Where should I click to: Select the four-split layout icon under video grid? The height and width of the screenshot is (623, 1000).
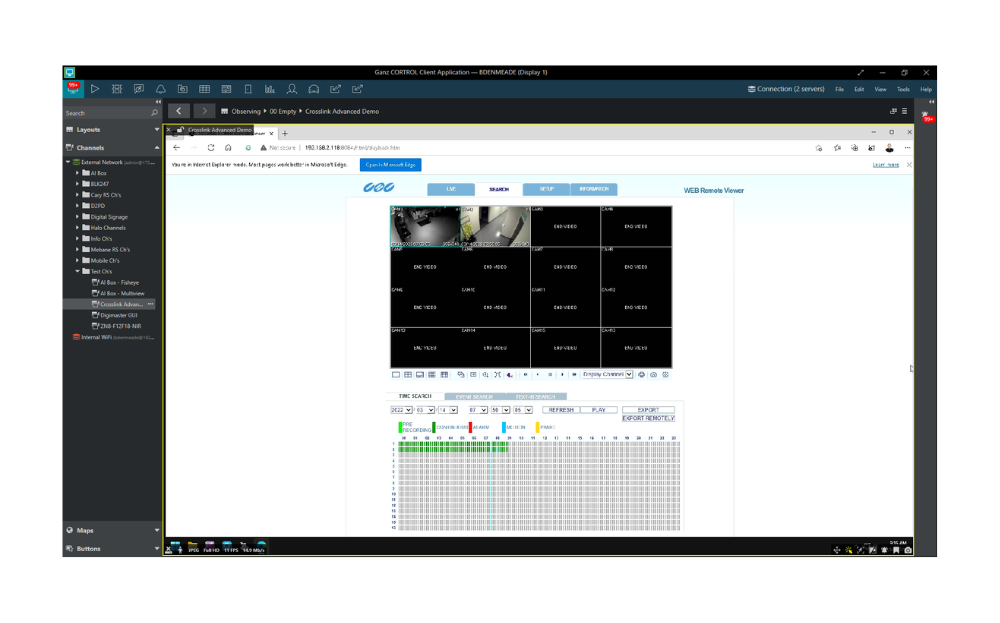click(x=408, y=375)
